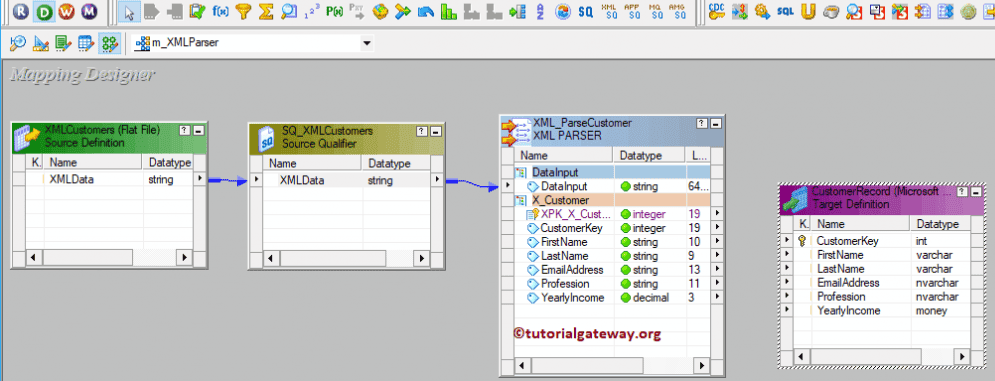
Task: Switch to the Mapplet Designer tool
Action: click(x=86, y=43)
